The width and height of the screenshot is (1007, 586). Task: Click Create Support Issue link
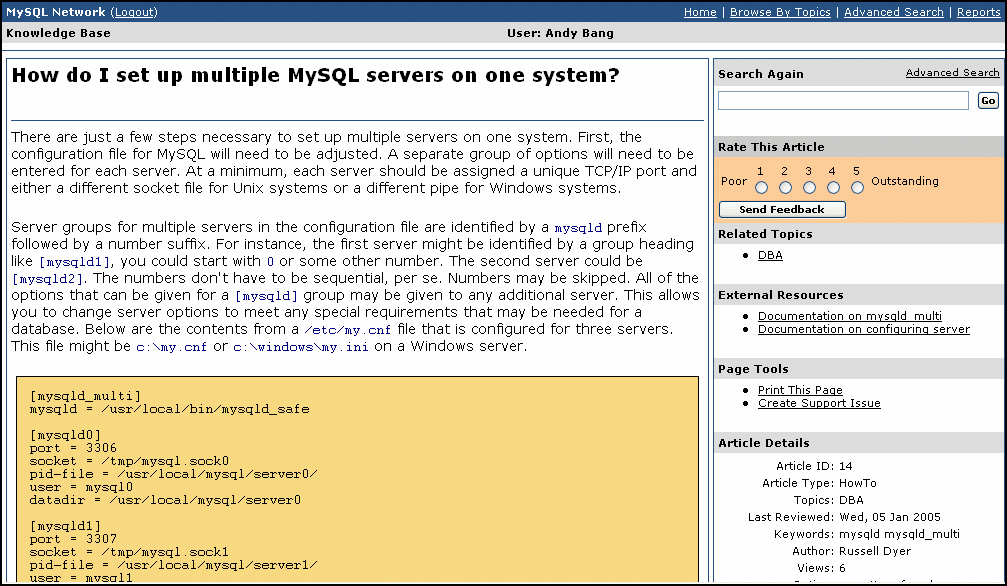click(819, 403)
